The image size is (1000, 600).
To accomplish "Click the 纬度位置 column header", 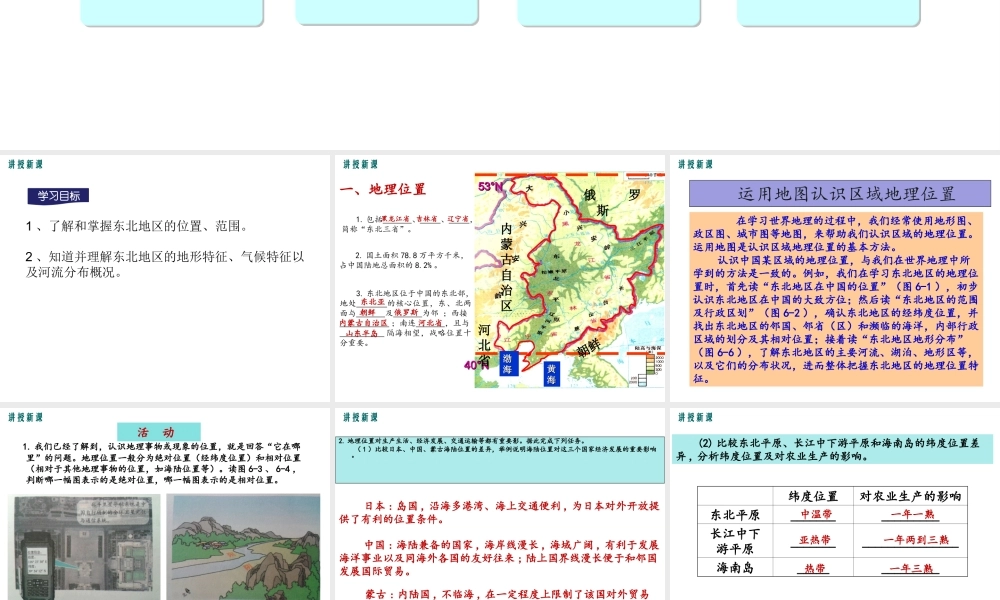I will tap(813, 496).
